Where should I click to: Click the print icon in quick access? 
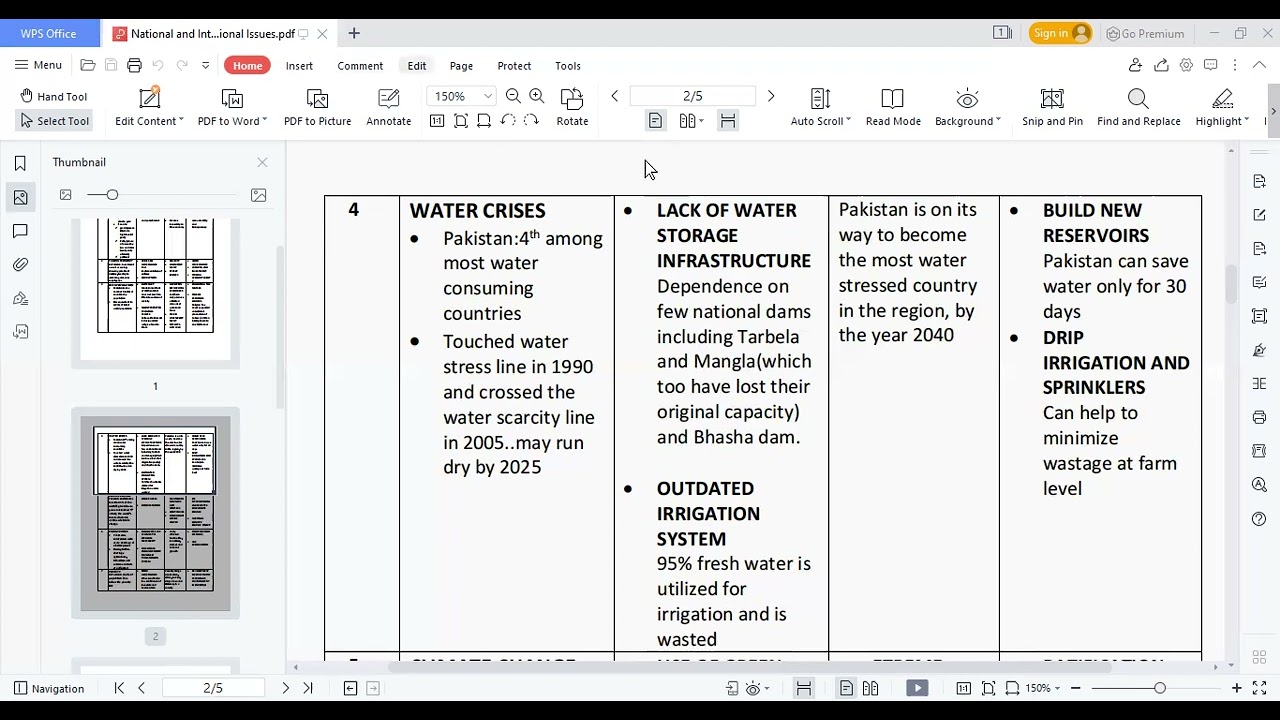(134, 65)
